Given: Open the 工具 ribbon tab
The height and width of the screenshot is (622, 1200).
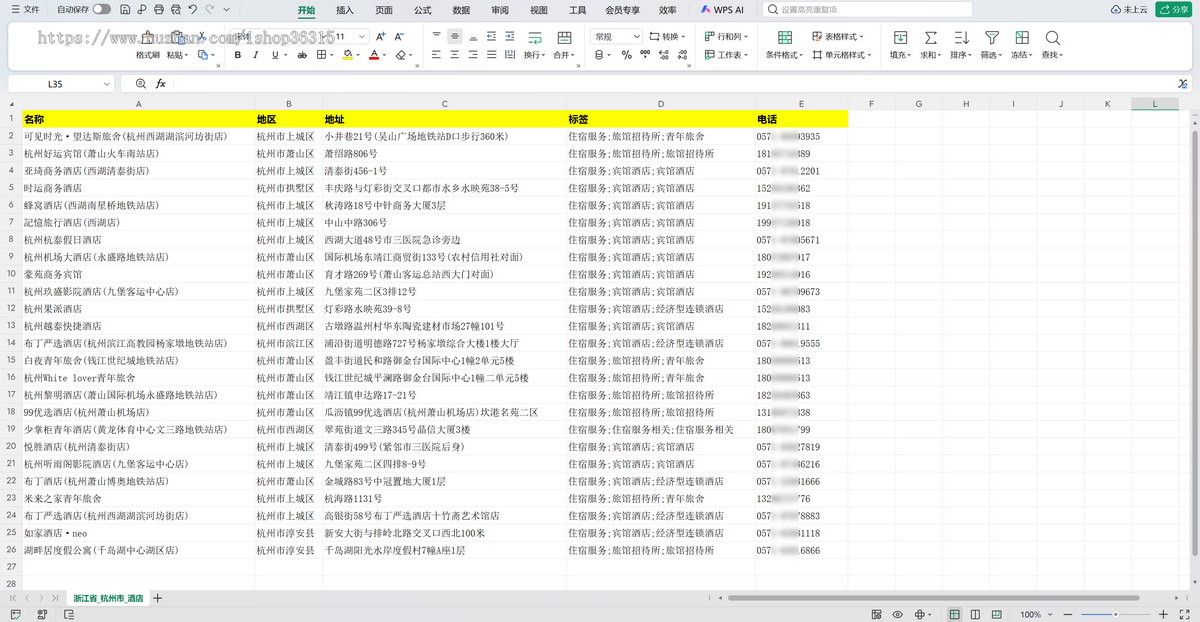Looking at the screenshot, I should [x=578, y=10].
